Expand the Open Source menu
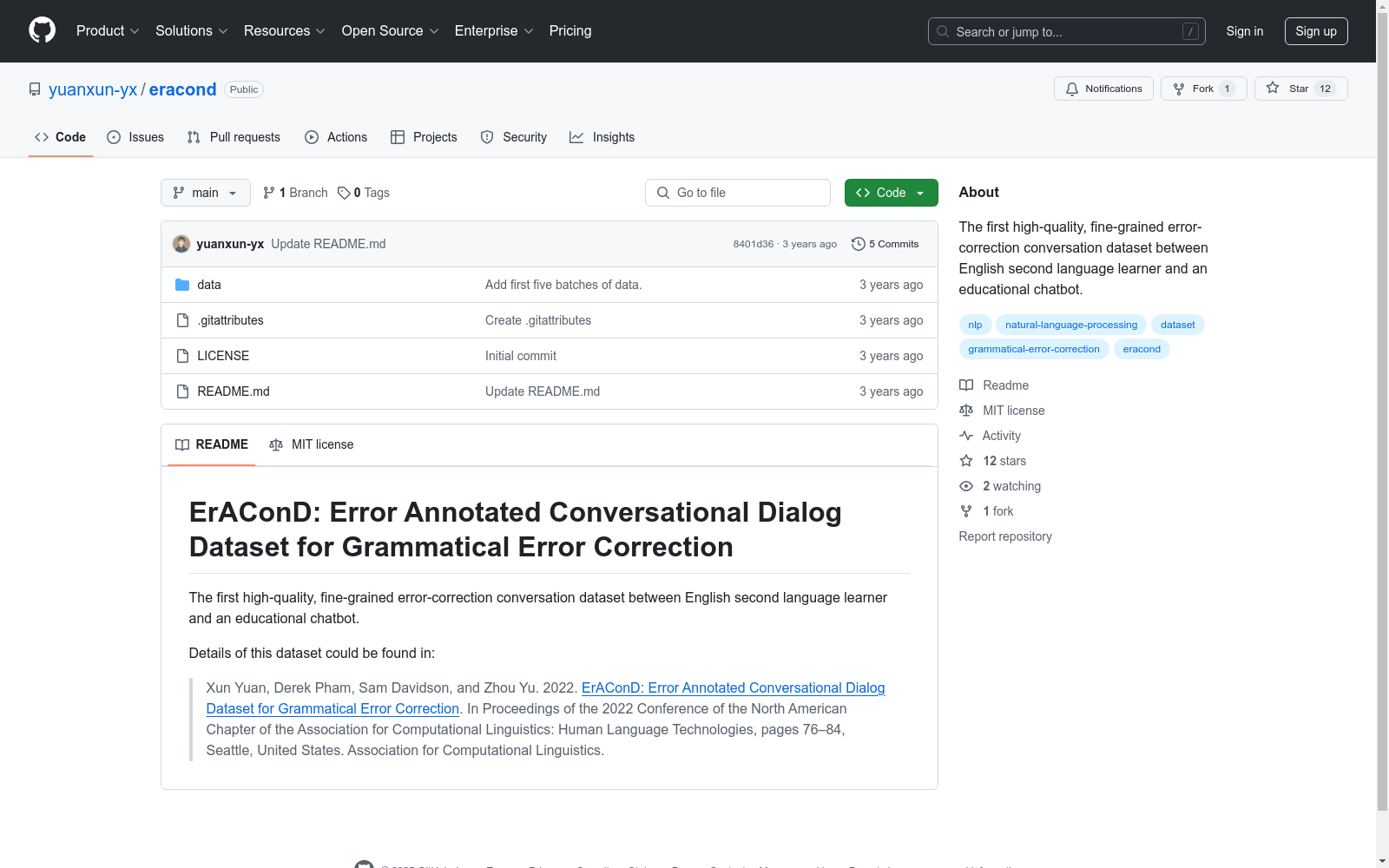 click(x=391, y=31)
